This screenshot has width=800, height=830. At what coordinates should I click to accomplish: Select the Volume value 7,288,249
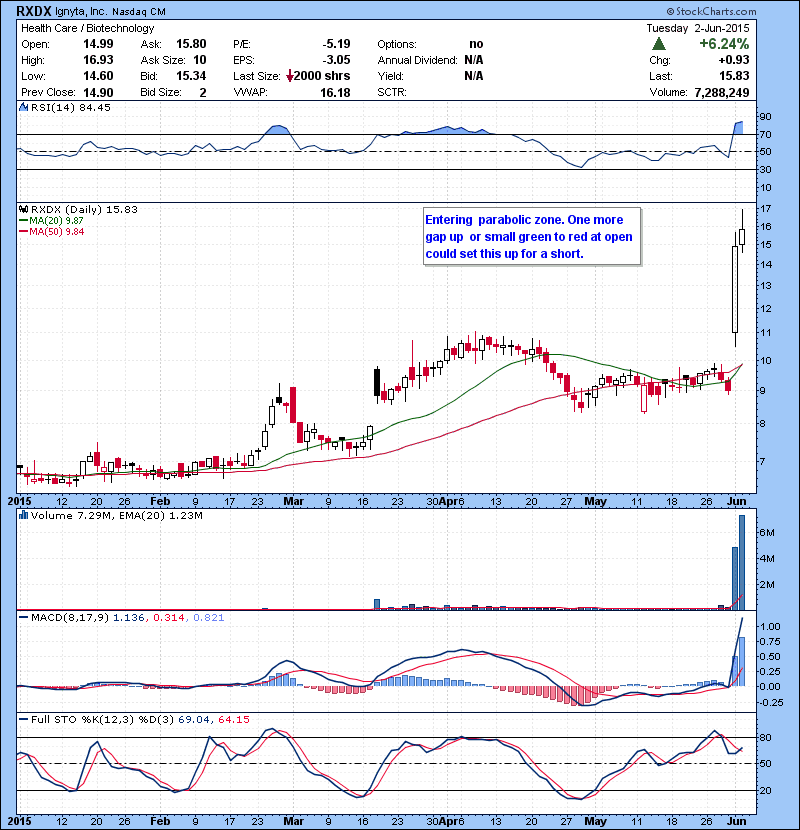[x=721, y=93]
